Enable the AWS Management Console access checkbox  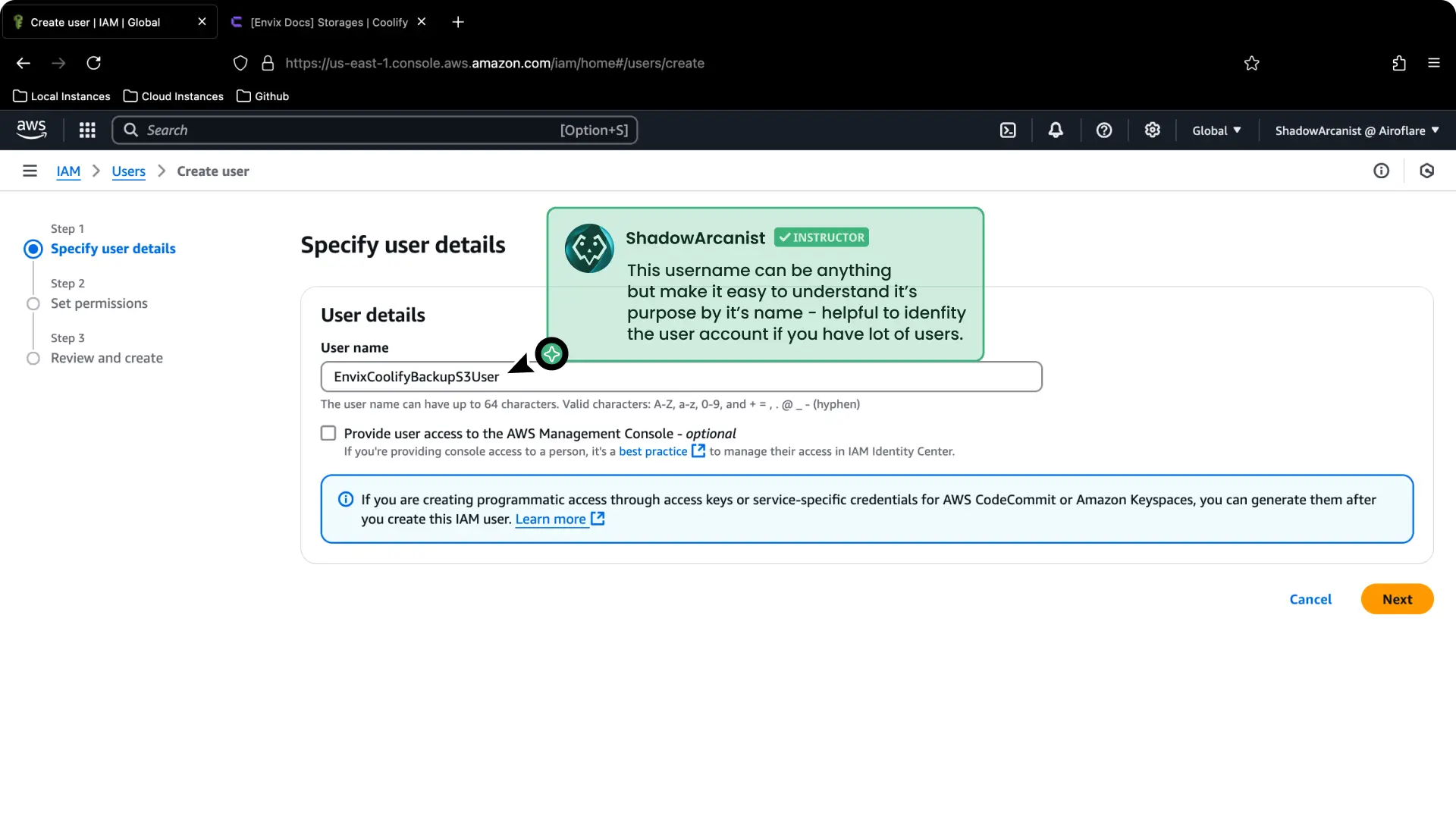328,432
